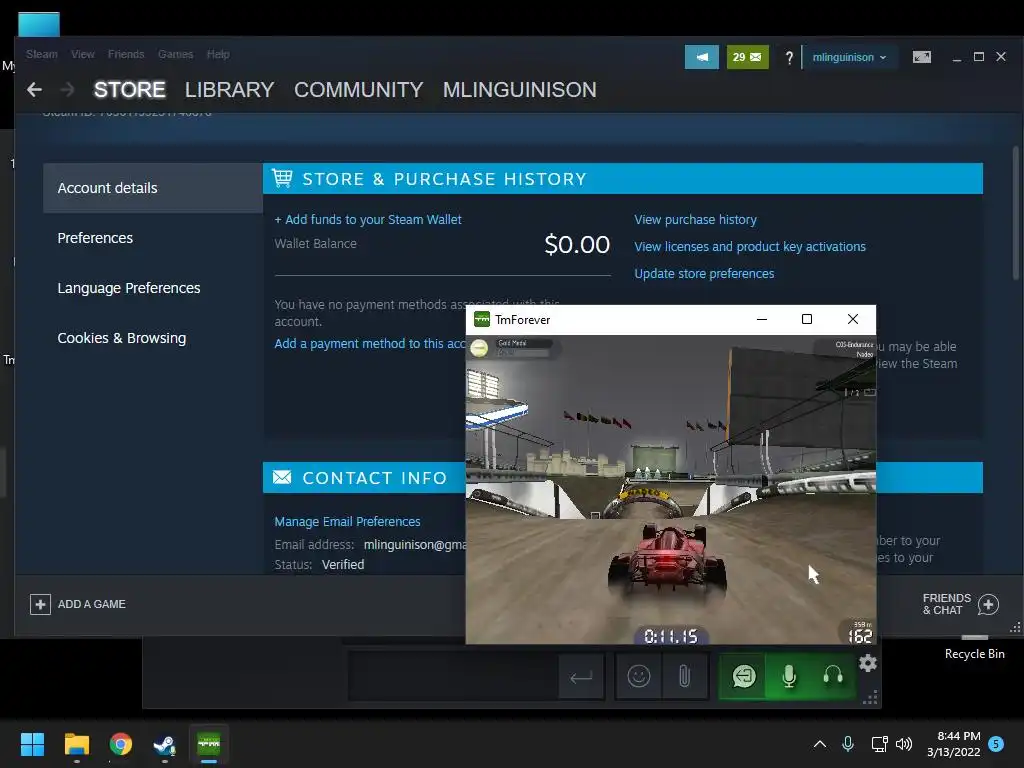Click View purchase history link
This screenshot has width=1024, height=768.
(x=696, y=219)
